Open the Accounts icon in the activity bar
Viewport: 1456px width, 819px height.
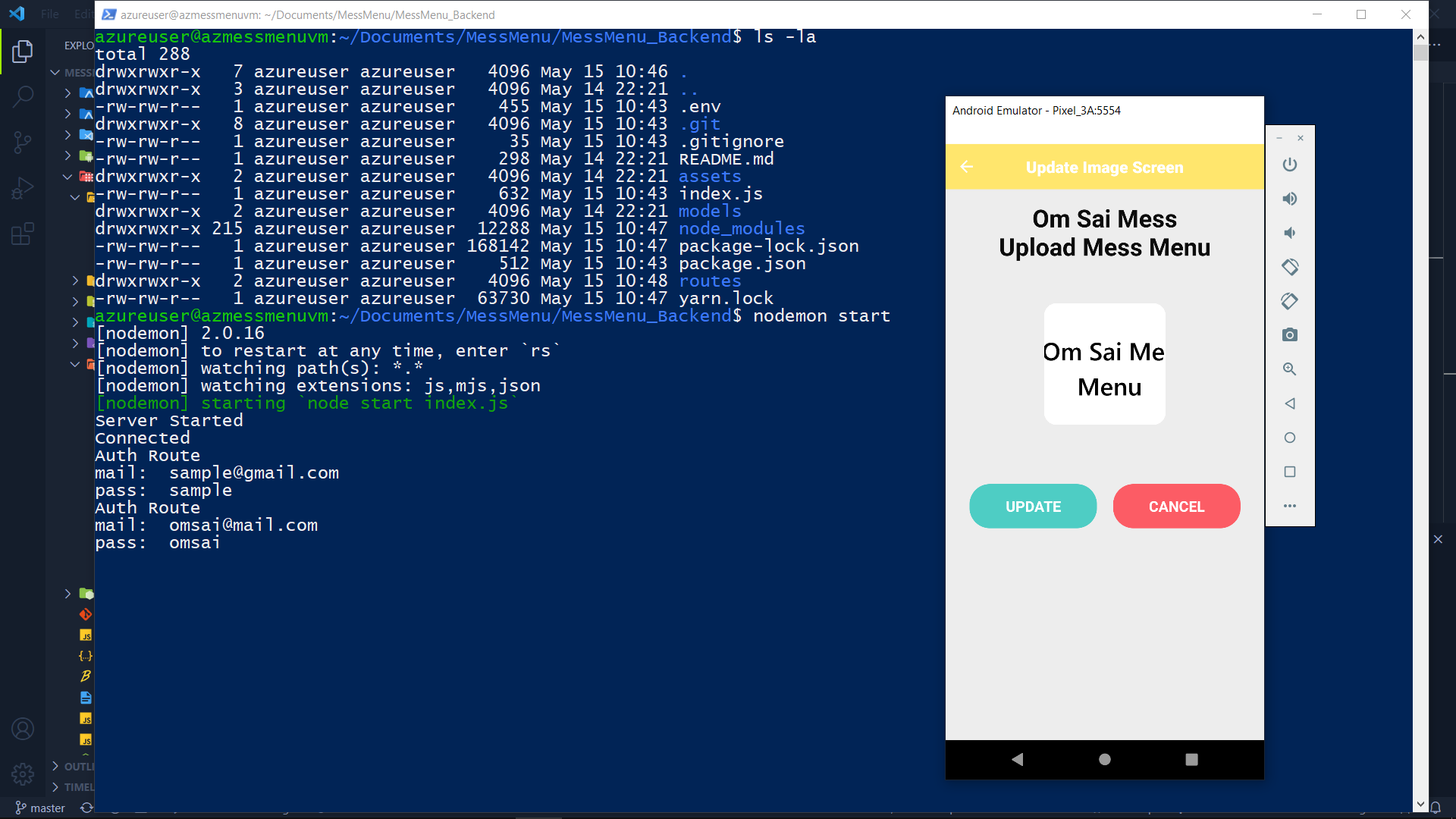pos(23,728)
